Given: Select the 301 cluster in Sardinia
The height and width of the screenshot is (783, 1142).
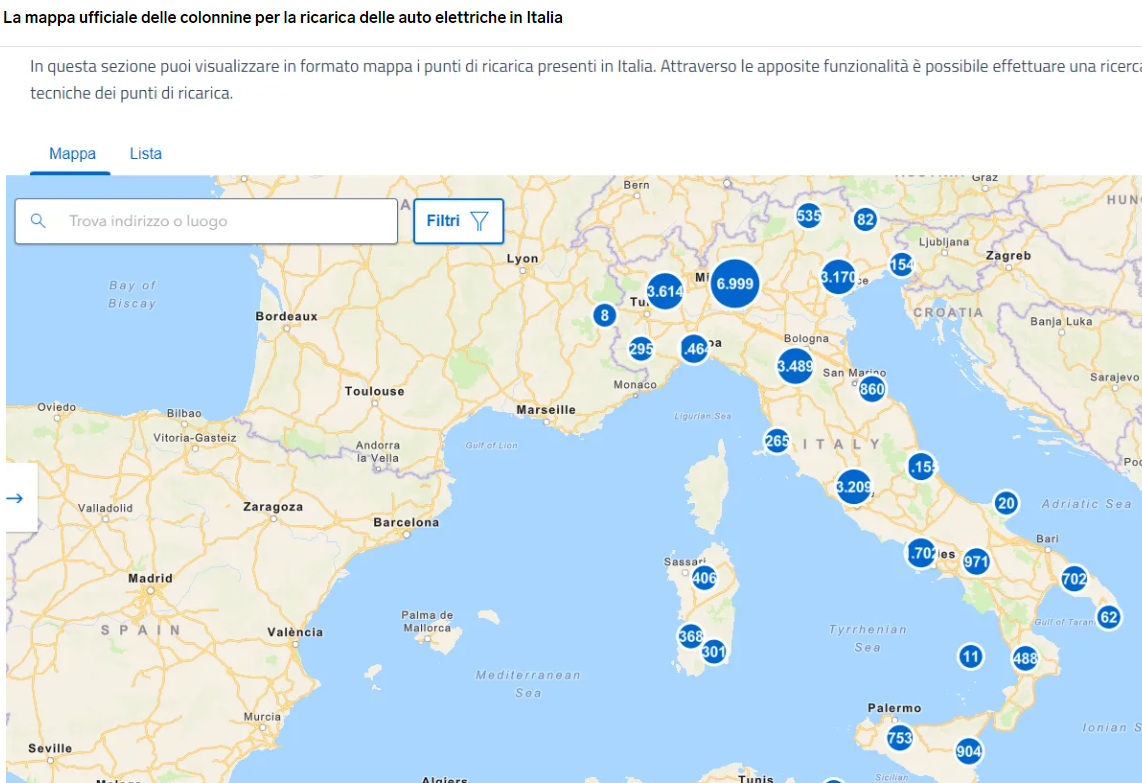Looking at the screenshot, I should coord(713,651).
